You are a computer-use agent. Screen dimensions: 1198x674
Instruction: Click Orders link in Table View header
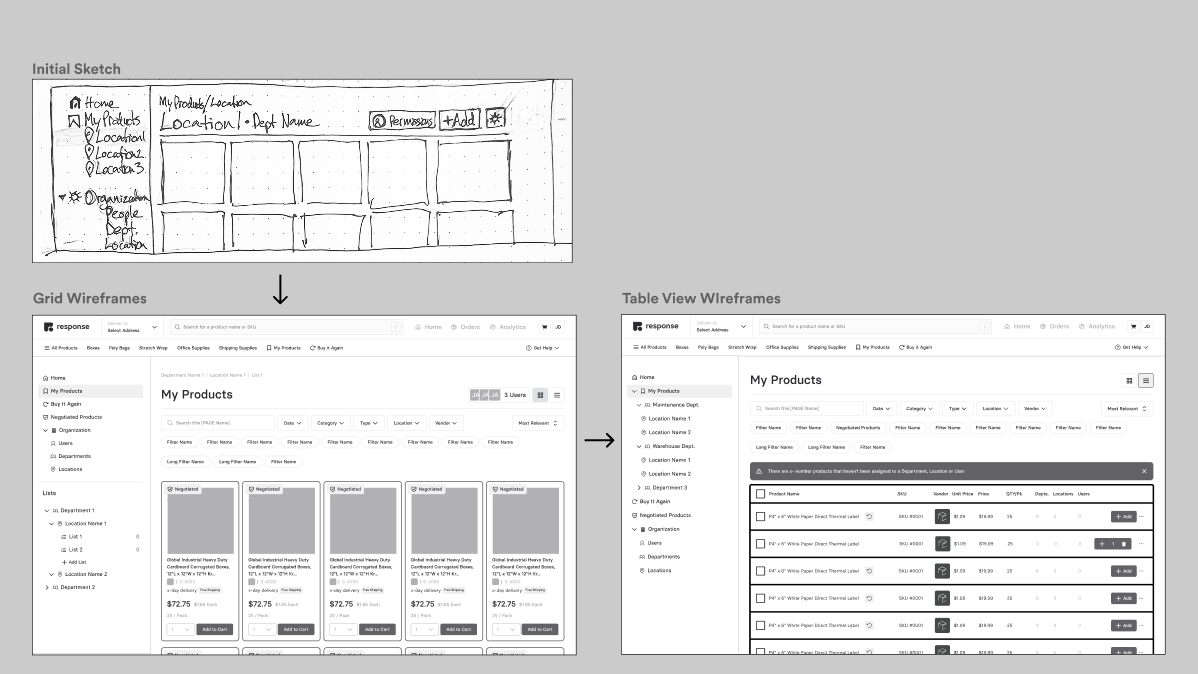pos(1054,326)
